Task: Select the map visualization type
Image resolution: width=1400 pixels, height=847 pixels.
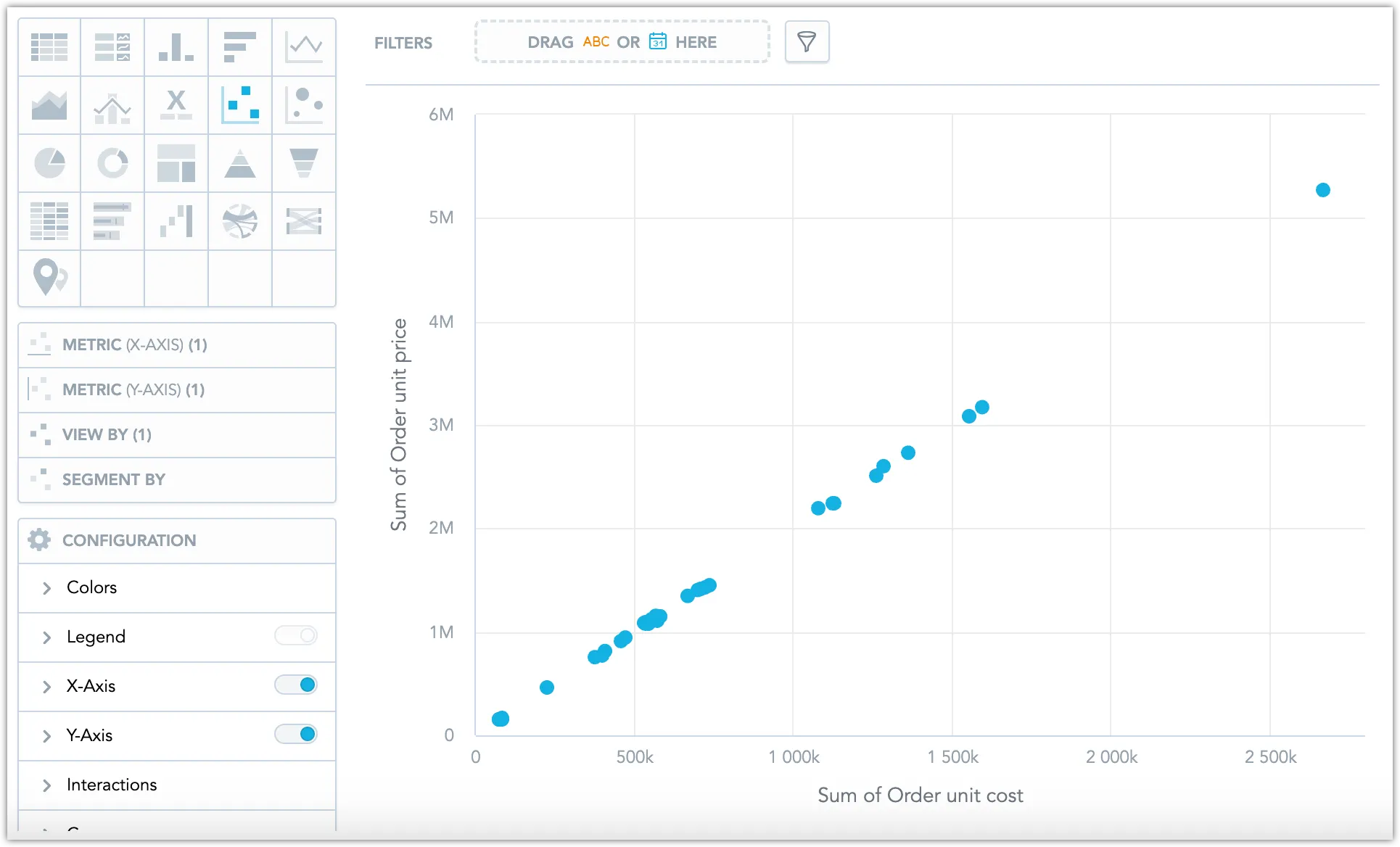Action: pyautogui.click(x=49, y=278)
